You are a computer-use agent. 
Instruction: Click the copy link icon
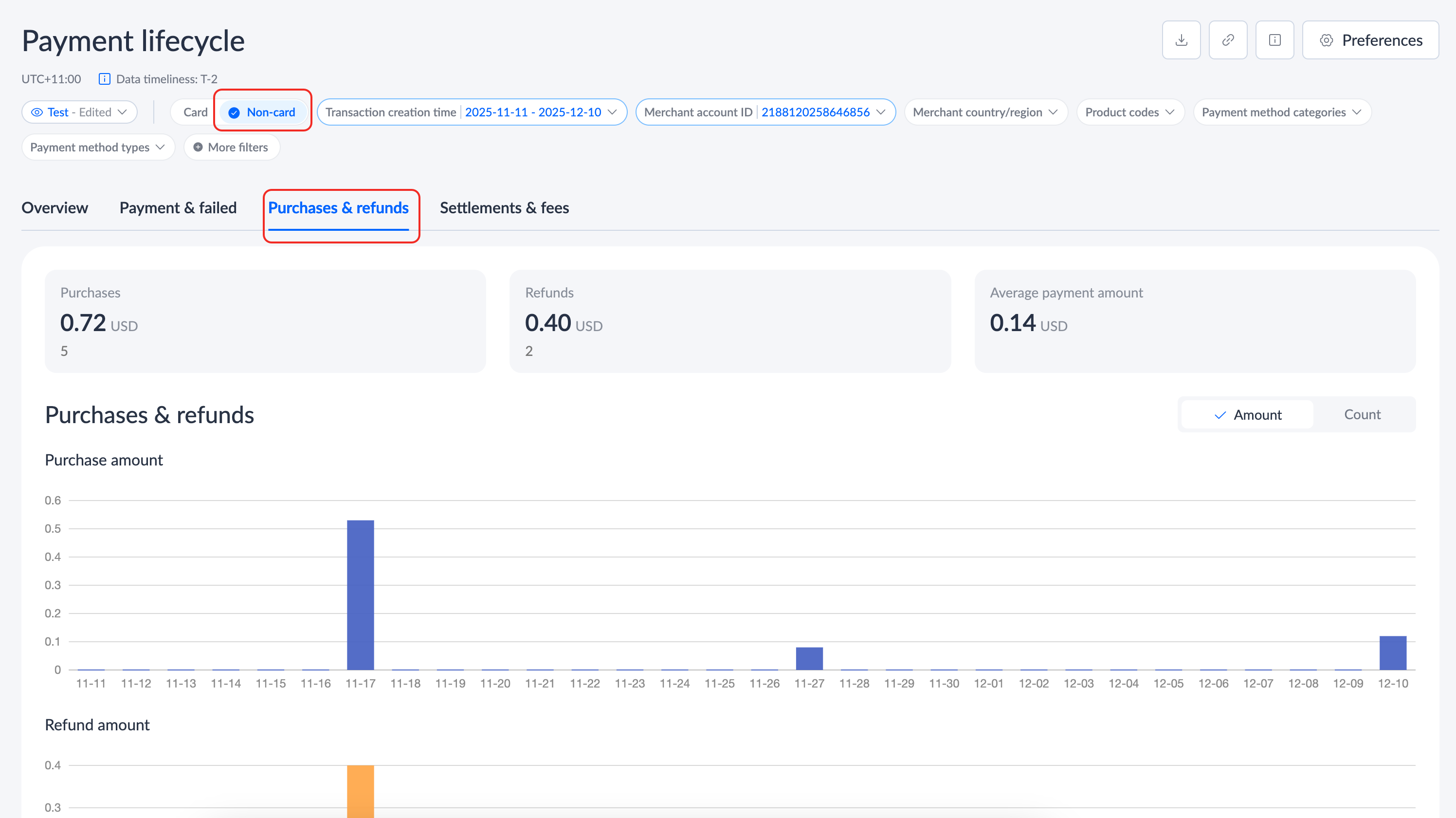[1228, 40]
